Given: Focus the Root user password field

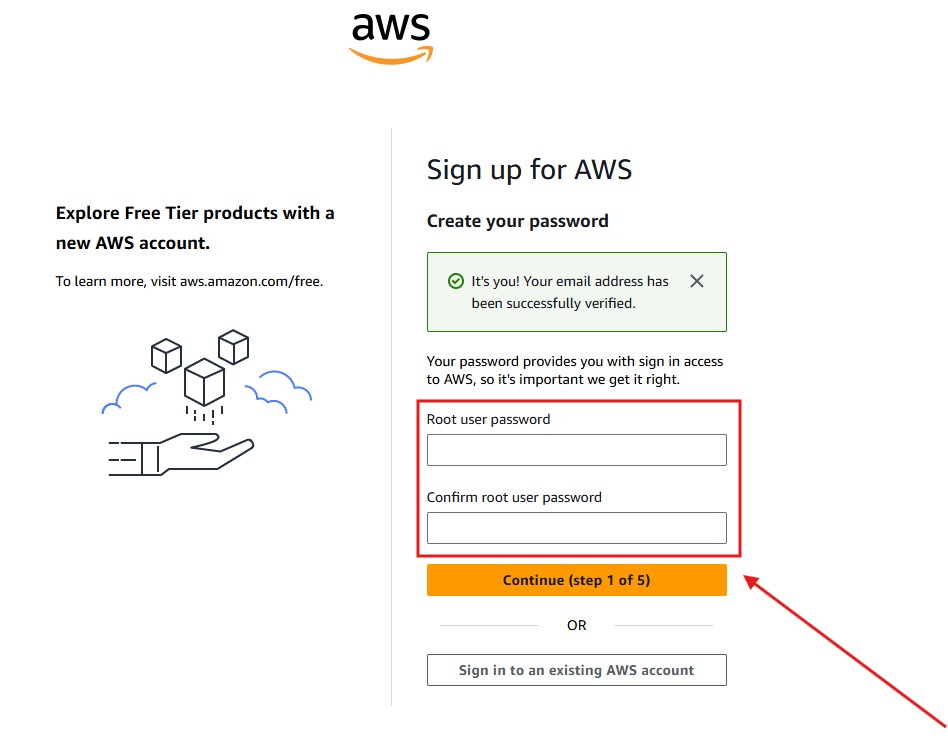Looking at the screenshot, I should pyautogui.click(x=576, y=450).
